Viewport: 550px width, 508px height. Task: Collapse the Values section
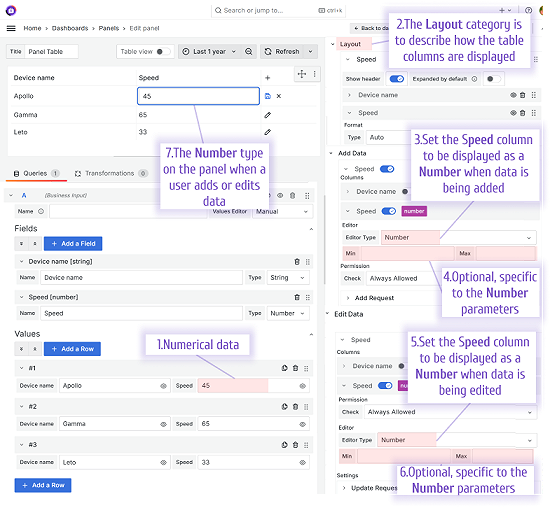[x=311, y=334]
